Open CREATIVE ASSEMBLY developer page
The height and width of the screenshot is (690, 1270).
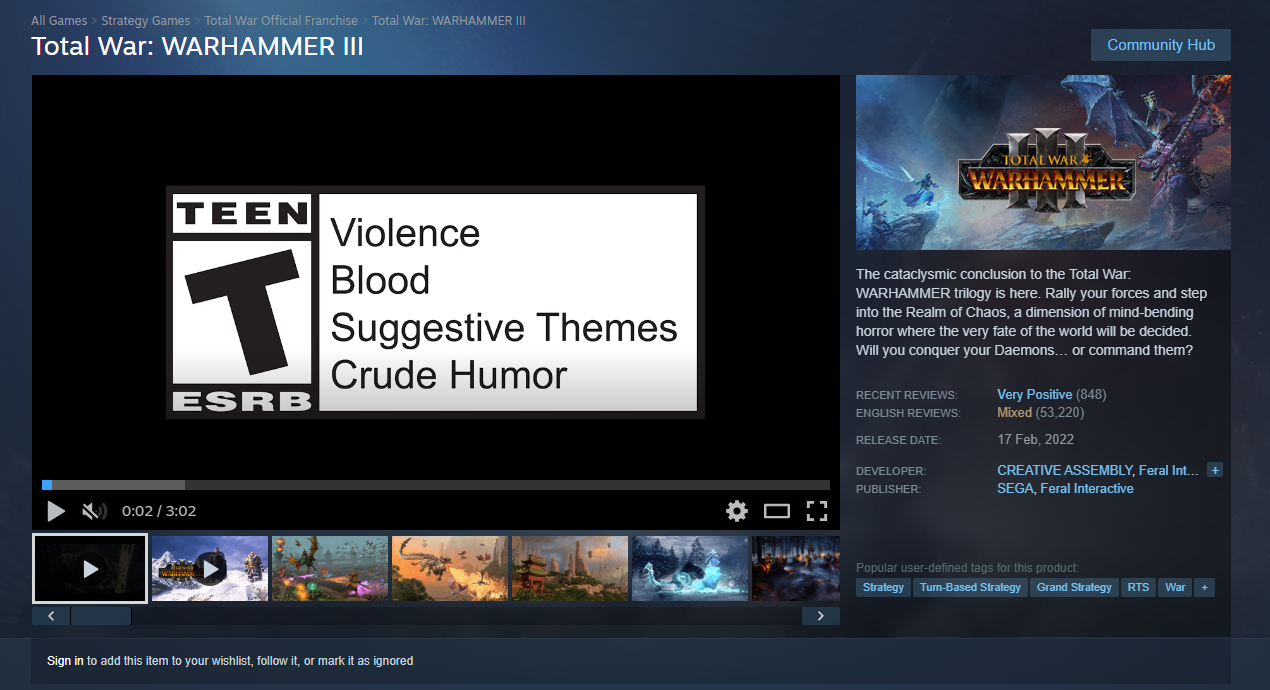pos(1065,470)
